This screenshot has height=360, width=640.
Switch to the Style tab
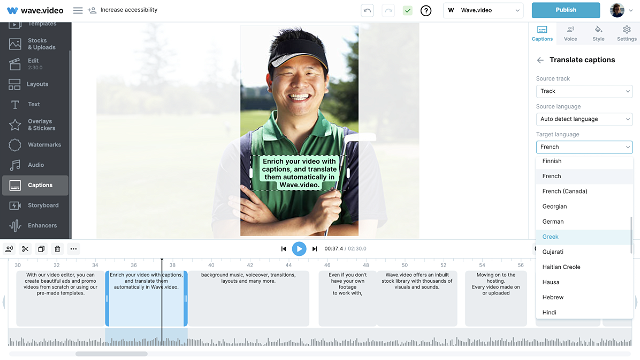tap(598, 33)
